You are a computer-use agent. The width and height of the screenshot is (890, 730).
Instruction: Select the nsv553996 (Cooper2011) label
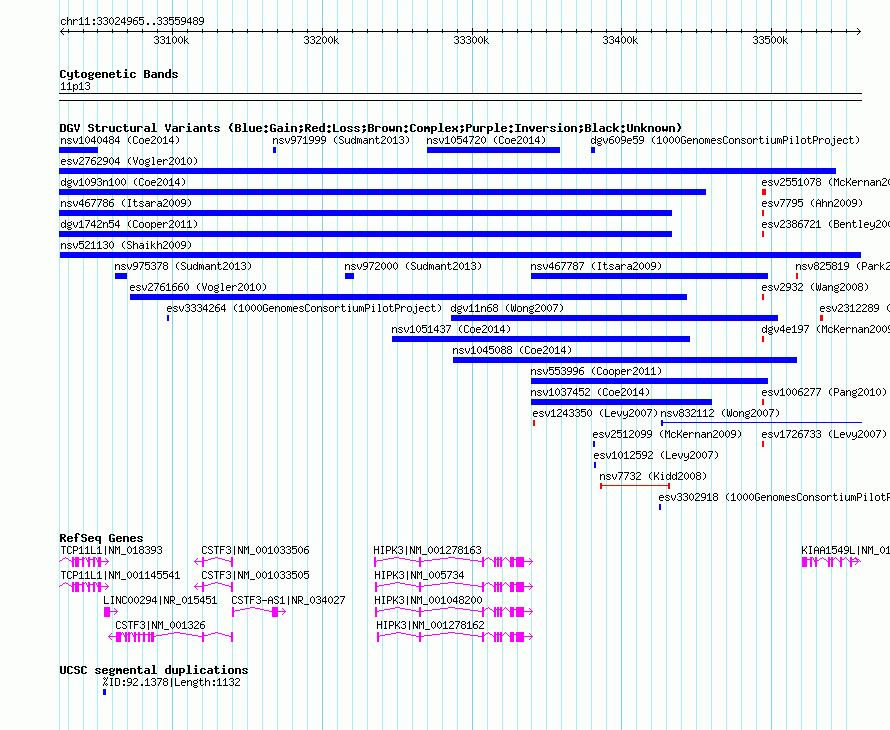tap(596, 371)
